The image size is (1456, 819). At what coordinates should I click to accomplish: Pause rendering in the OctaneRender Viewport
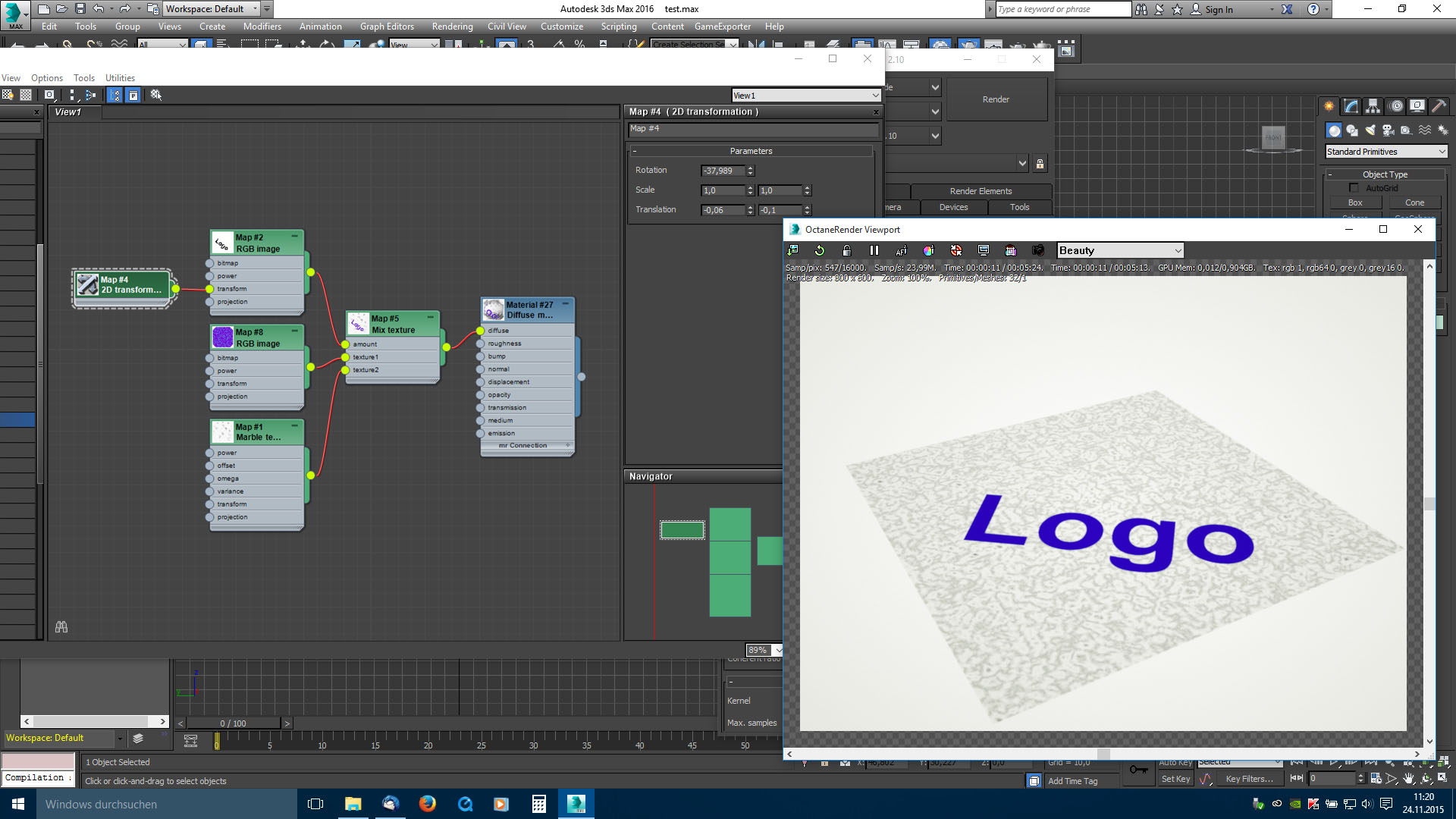click(874, 250)
